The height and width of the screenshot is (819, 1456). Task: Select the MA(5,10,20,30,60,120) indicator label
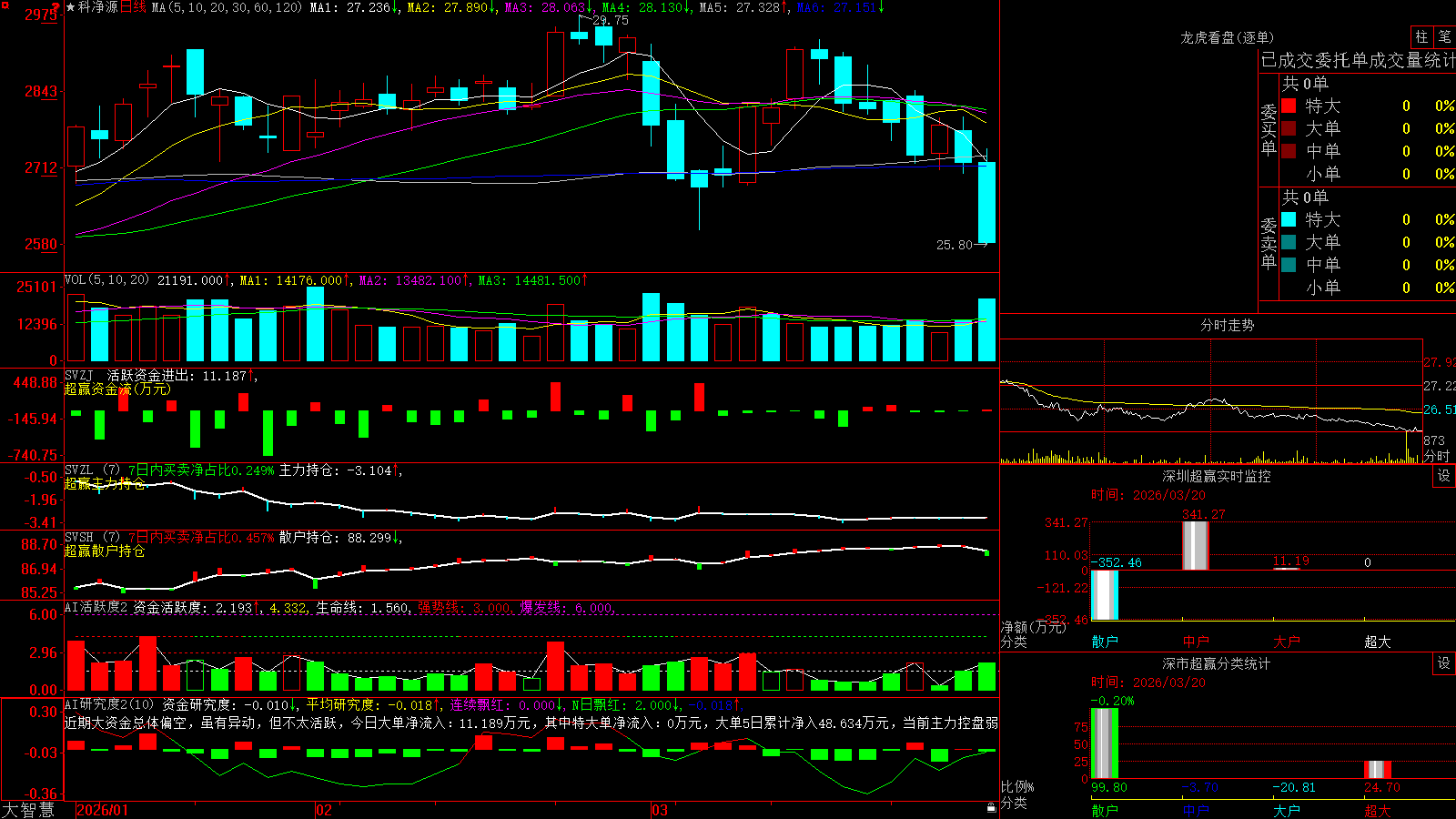[x=227, y=7]
